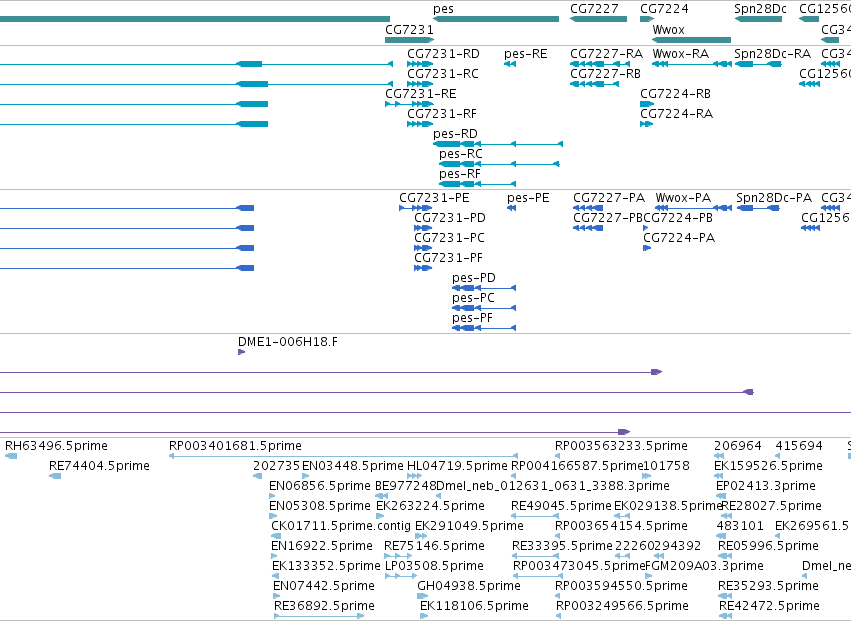Select the CK01711.5prime.contig label
Viewport: 851px width, 621px height.
pos(341,527)
